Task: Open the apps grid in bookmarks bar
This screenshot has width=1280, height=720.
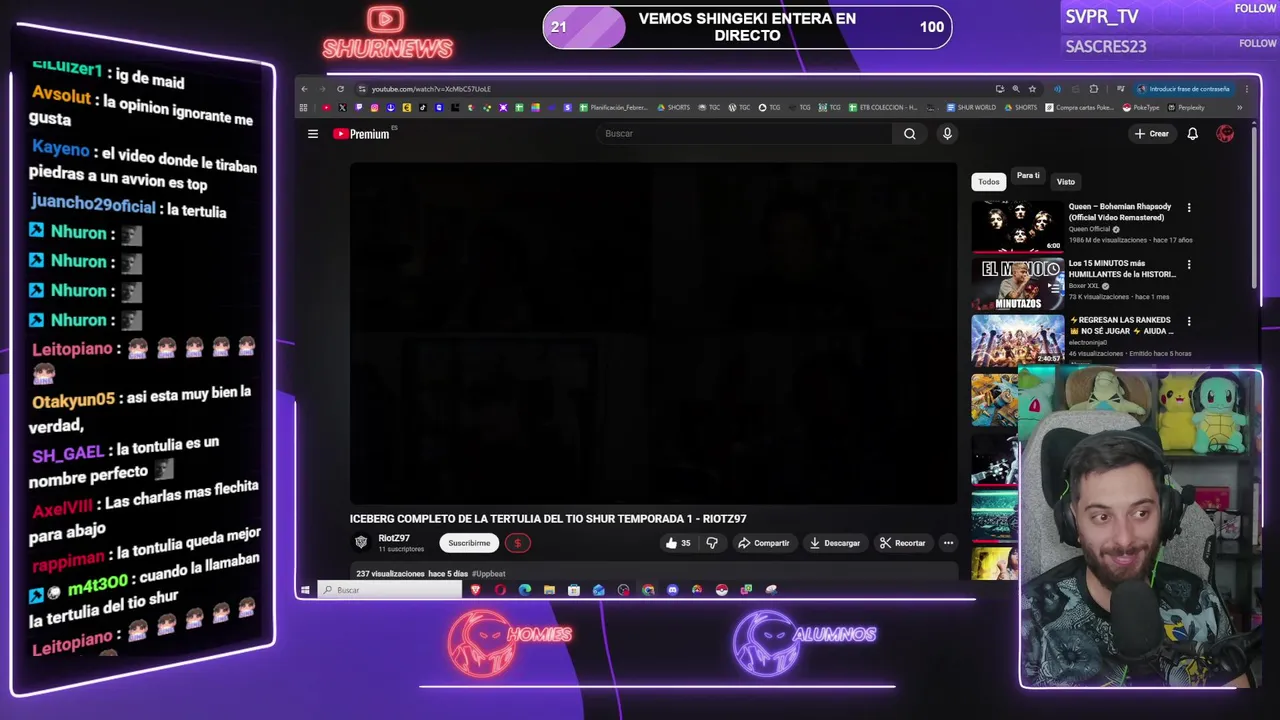Action: [x=303, y=108]
